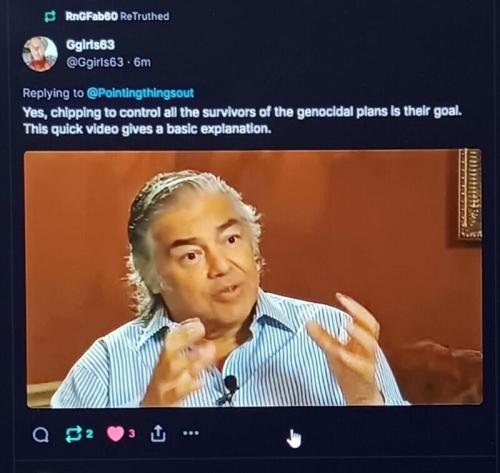This screenshot has height=473, width=500.
Task: Click 'This quick video gives a basic explanation'
Action: (147, 129)
